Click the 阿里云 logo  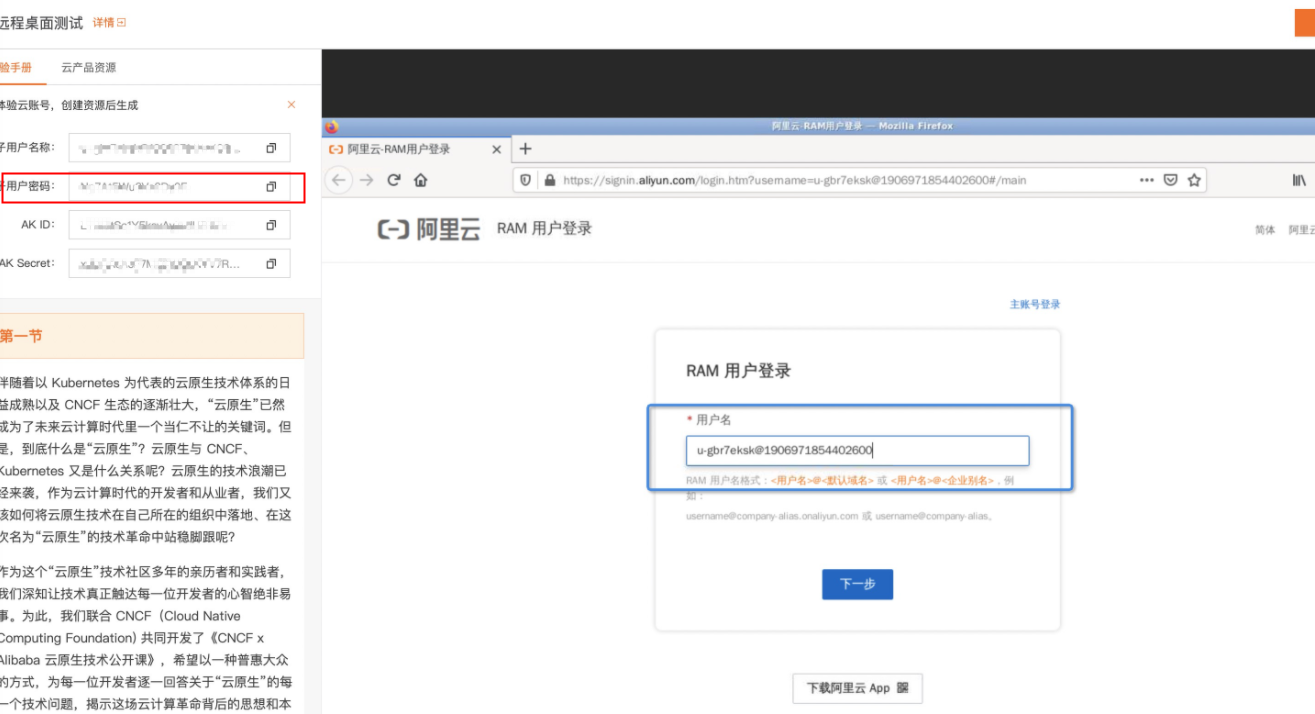pyautogui.click(x=429, y=229)
